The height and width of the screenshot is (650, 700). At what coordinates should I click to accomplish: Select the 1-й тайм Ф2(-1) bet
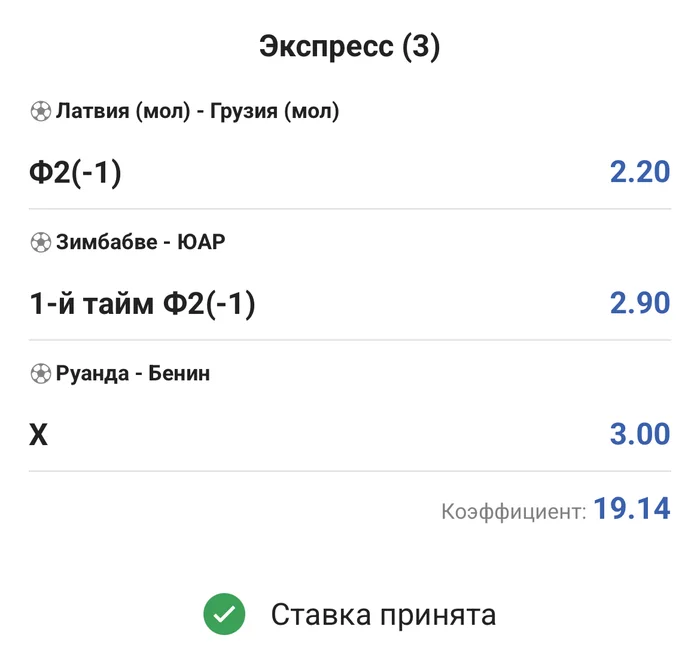pyautogui.click(x=143, y=304)
